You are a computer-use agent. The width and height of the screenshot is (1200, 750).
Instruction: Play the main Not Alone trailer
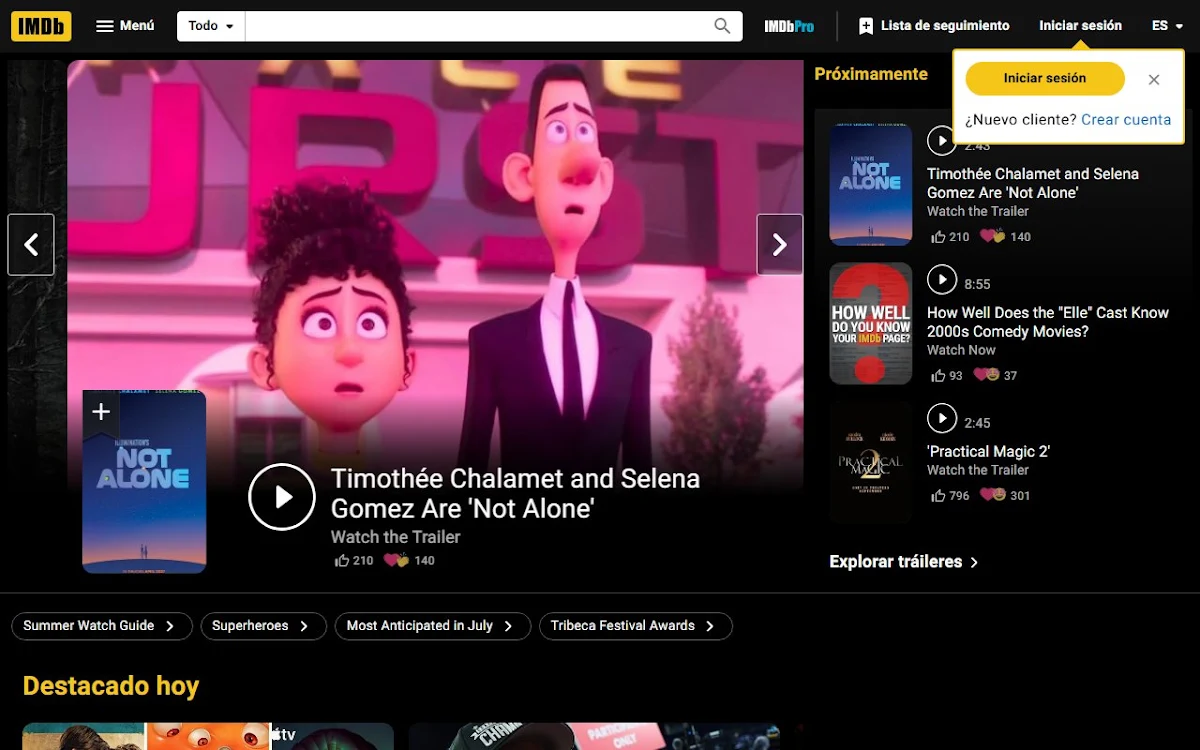(282, 496)
